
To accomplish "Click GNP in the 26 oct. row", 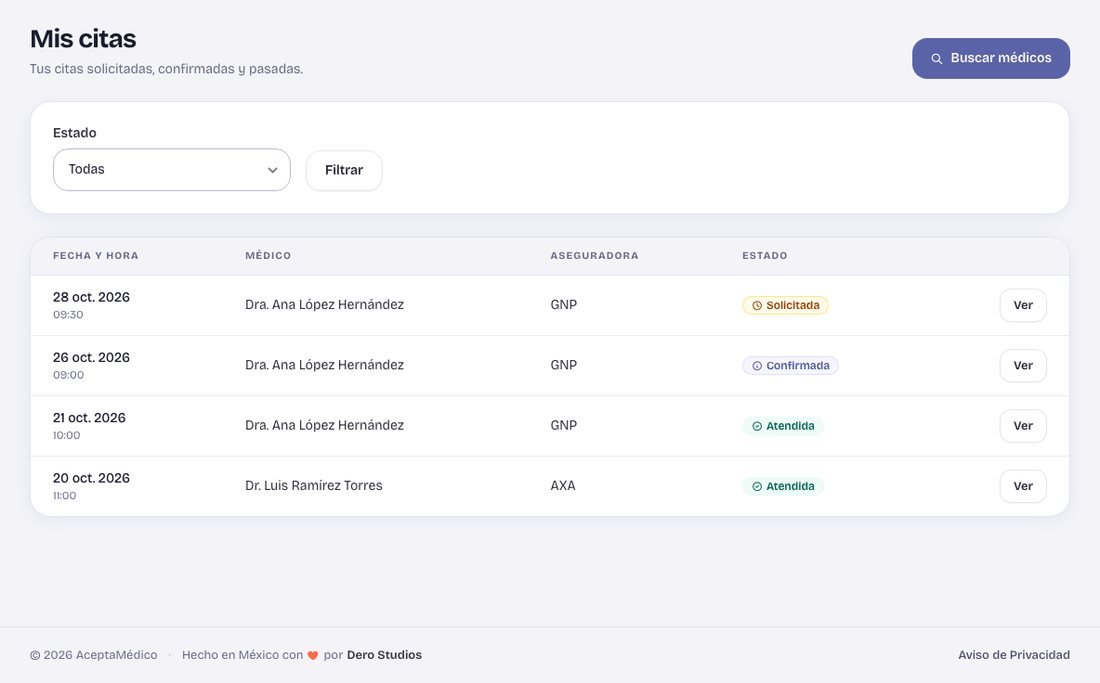I will pos(563,365).
